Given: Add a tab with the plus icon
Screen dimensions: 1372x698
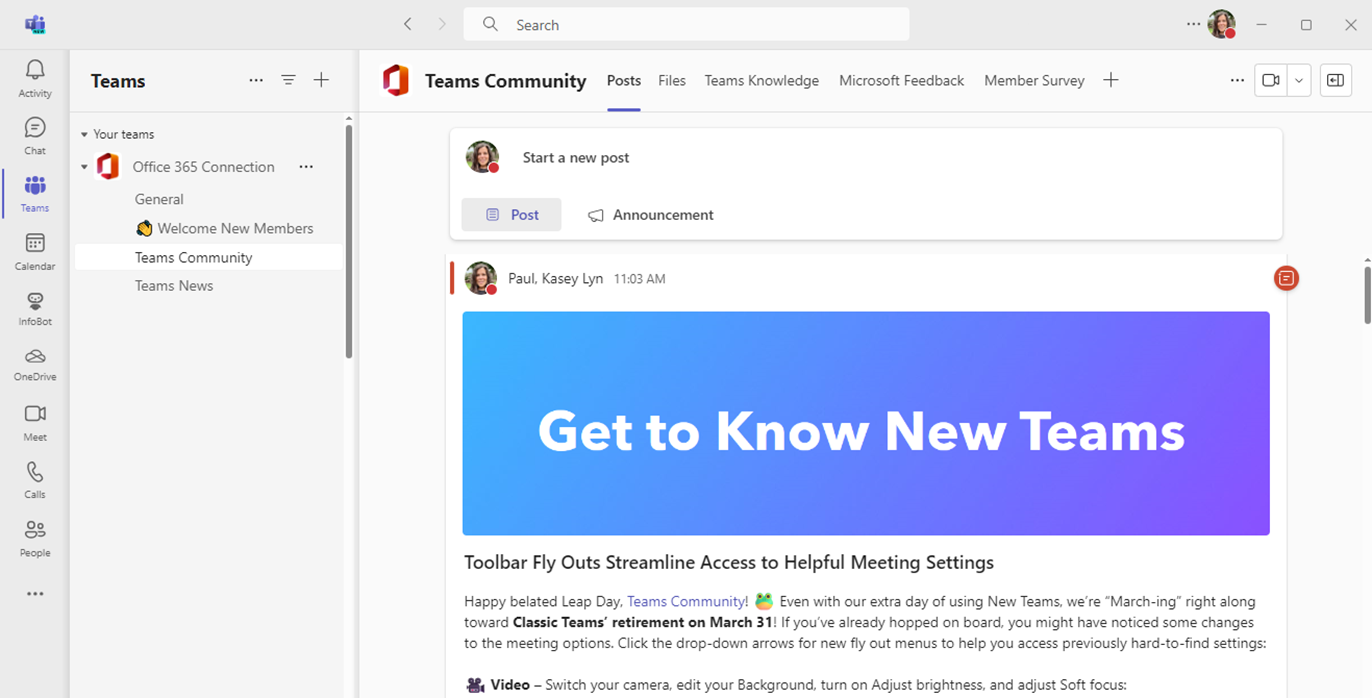Looking at the screenshot, I should click(1111, 80).
